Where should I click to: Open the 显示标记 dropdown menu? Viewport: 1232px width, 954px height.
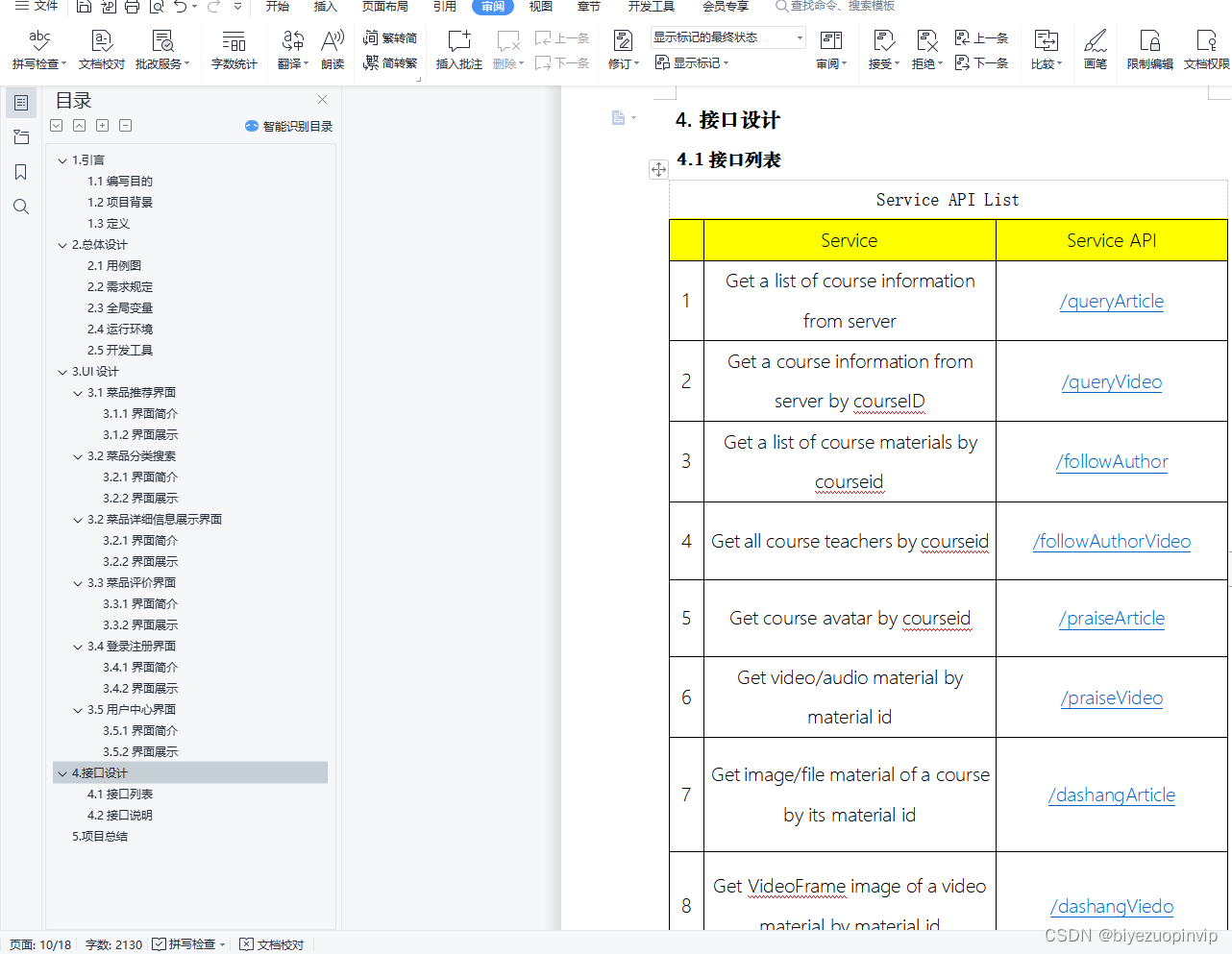[x=692, y=63]
